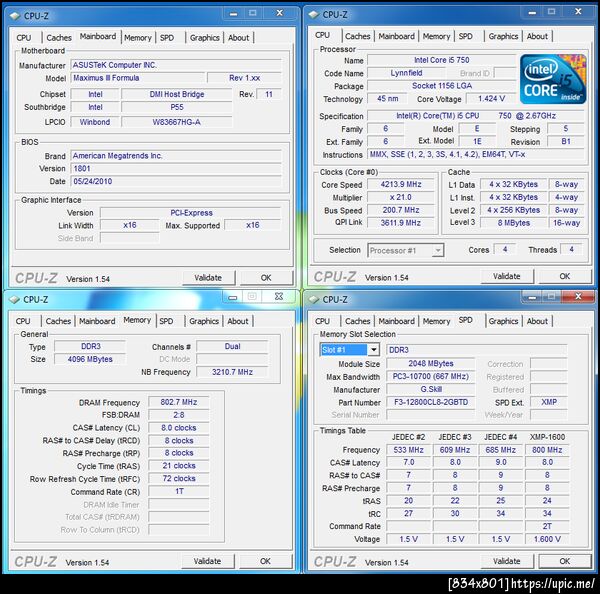Click OK in the Memory window

[x=265, y=561]
